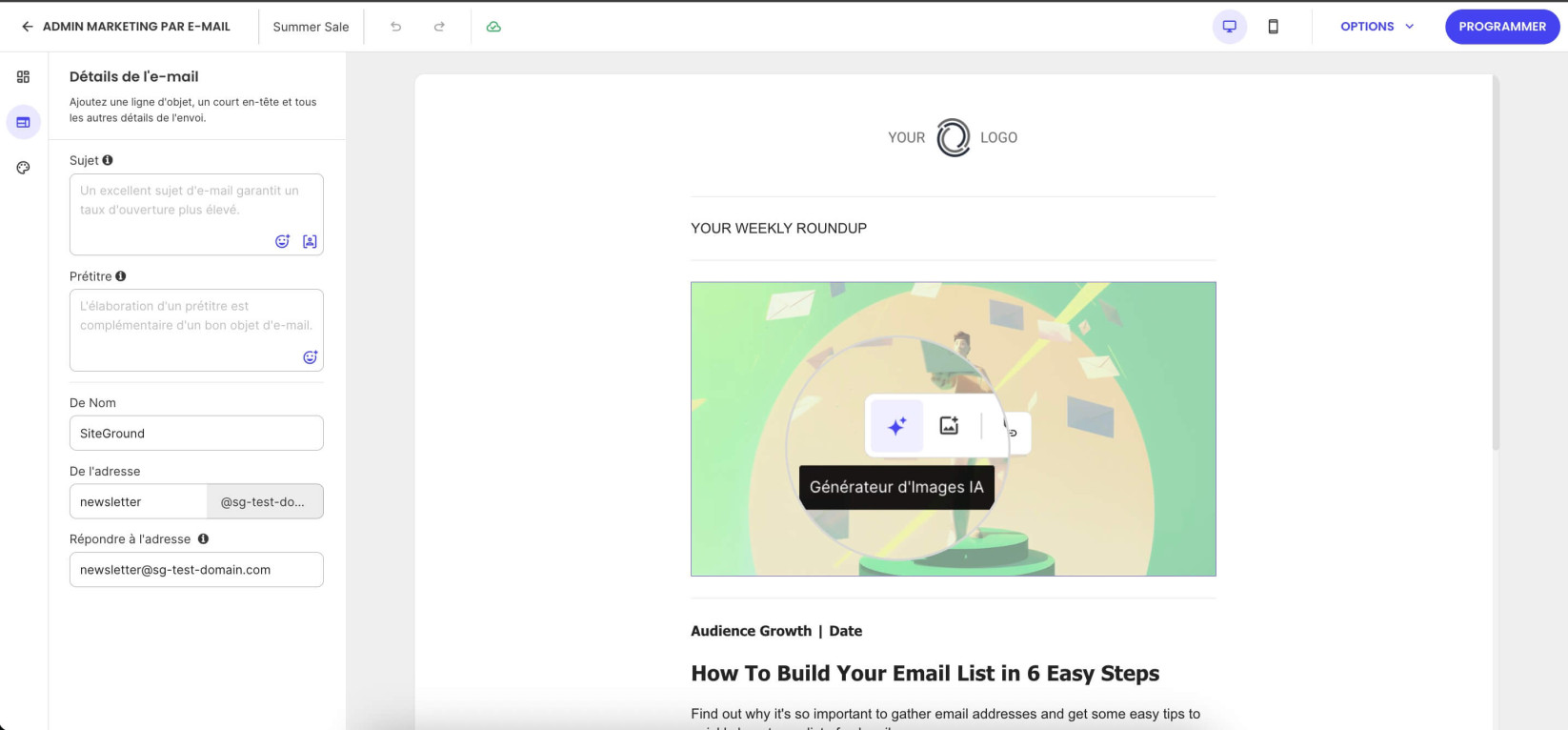The width and height of the screenshot is (1568, 730).
Task: Go back via the Admin Marketing arrow
Action: click(x=27, y=27)
